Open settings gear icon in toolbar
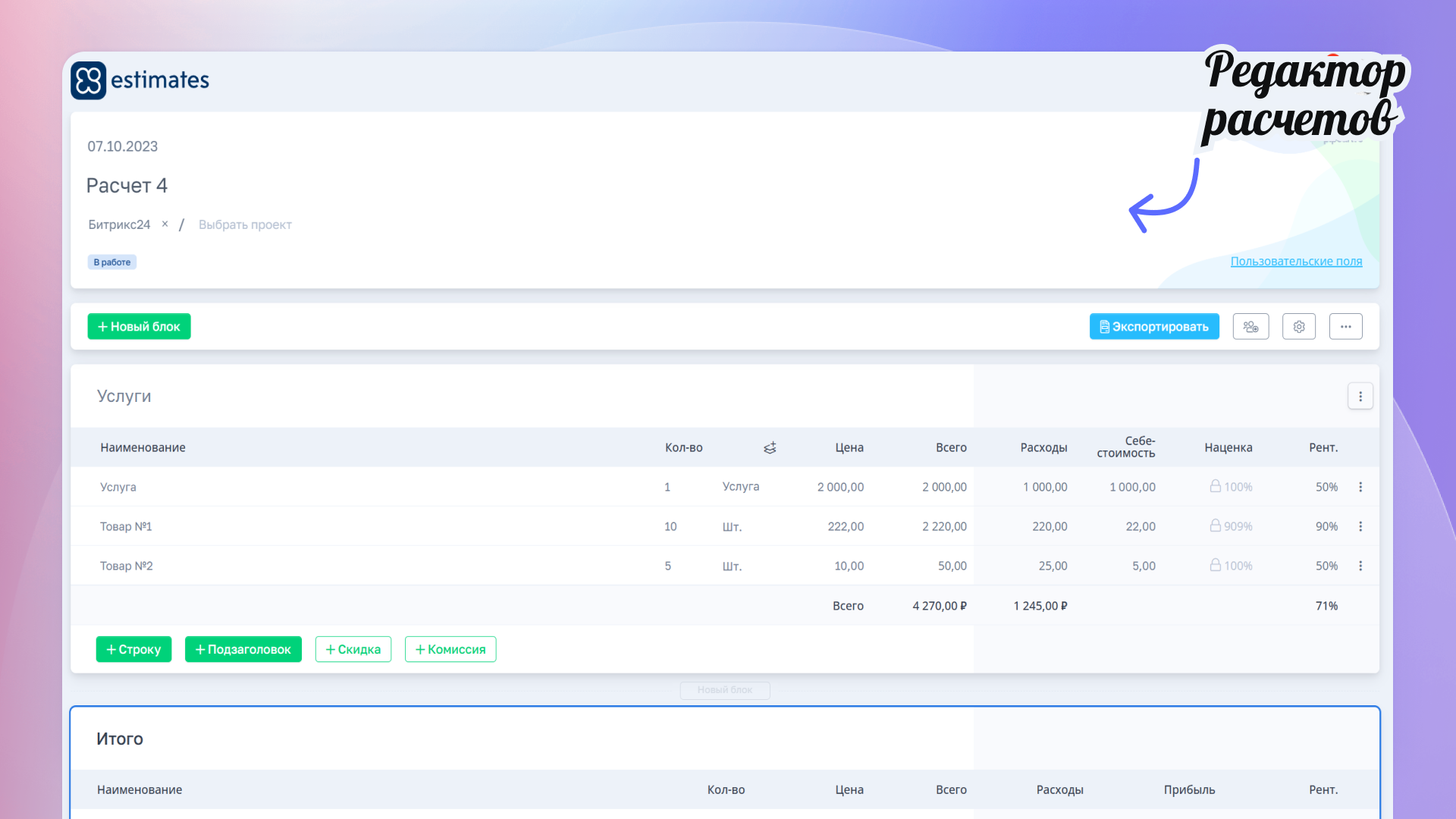Viewport: 1456px width, 819px height. [1299, 327]
